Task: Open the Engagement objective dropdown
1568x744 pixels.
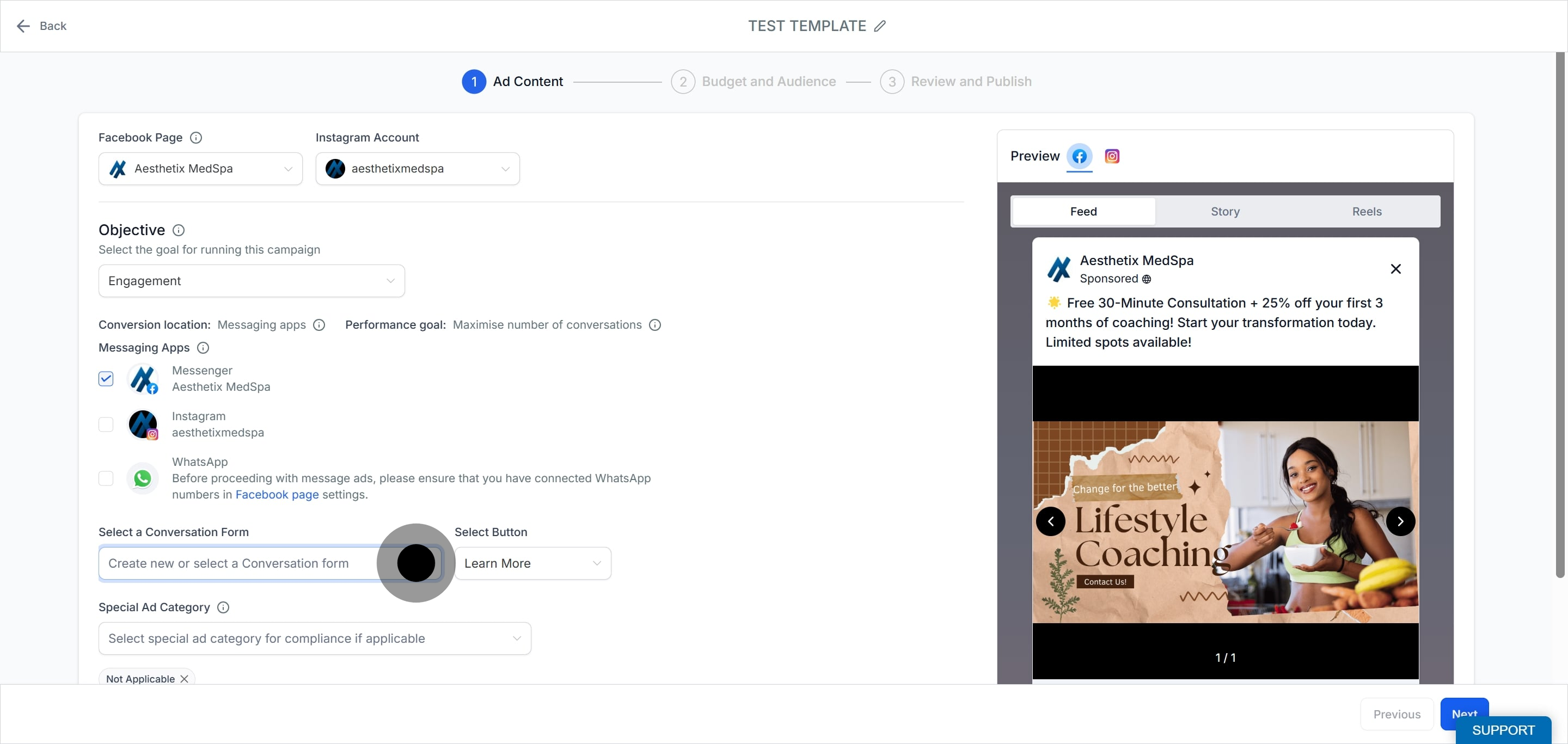Action: tap(252, 280)
